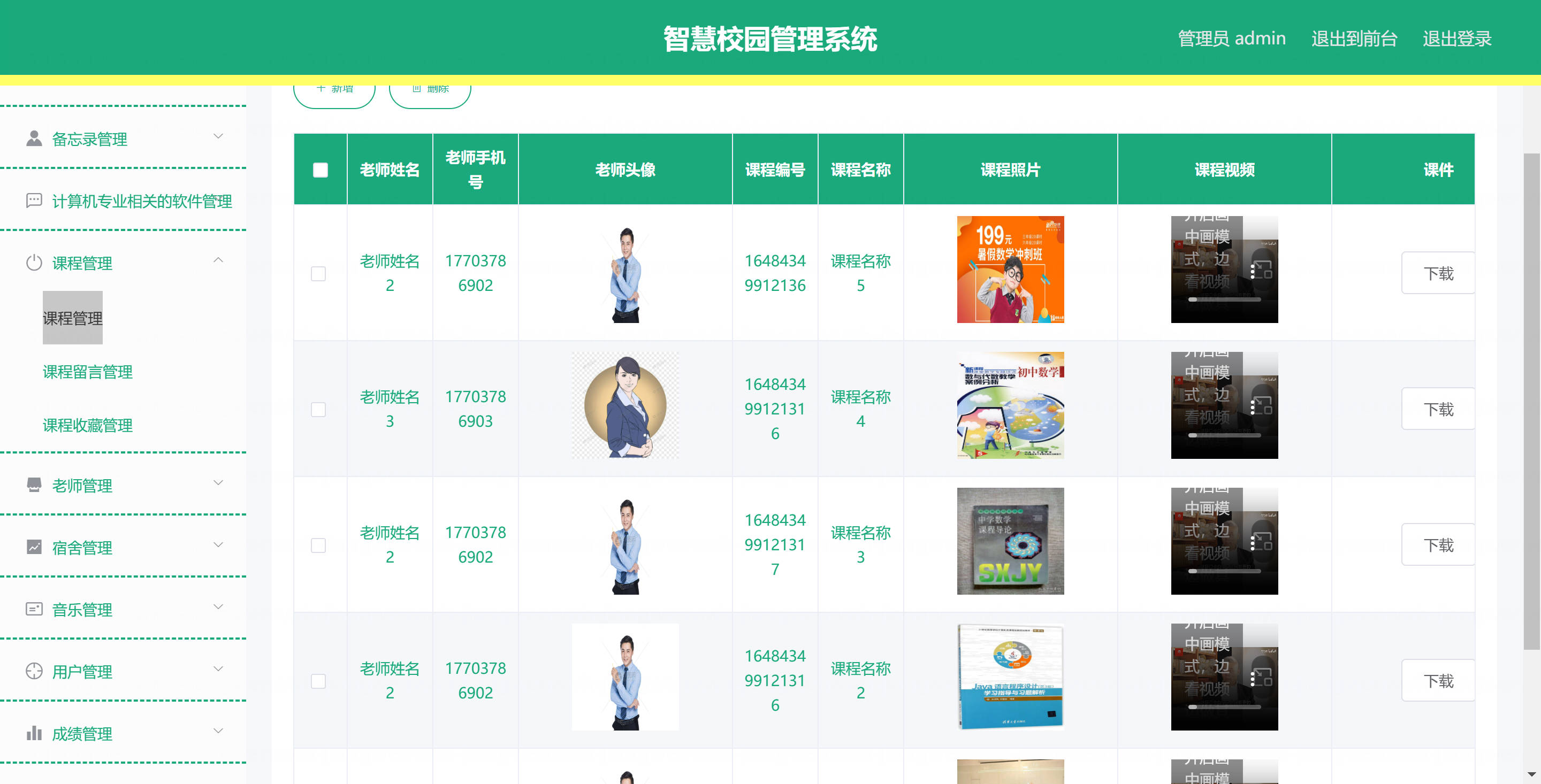
Task: Click the crosshair icon beside 用户管理
Action: [34, 671]
